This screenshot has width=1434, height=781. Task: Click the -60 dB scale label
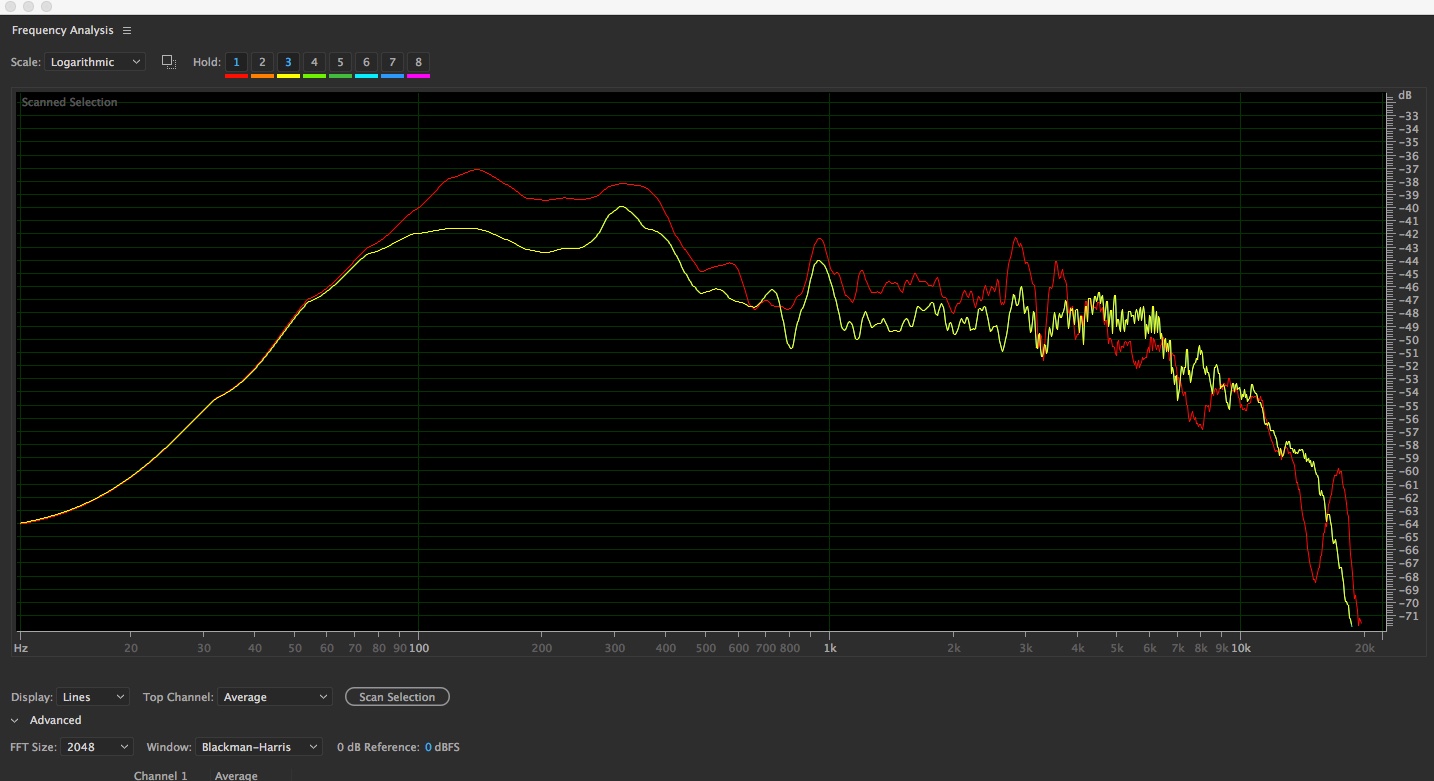coord(1408,471)
